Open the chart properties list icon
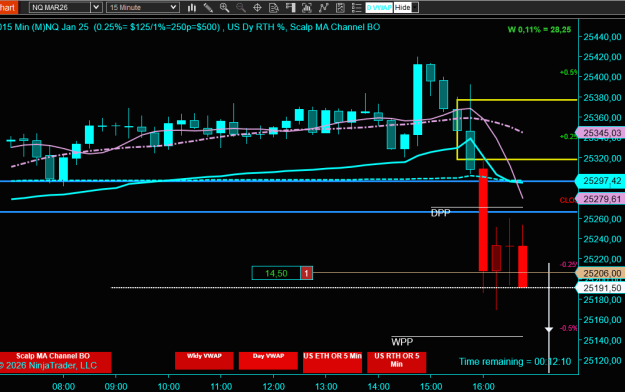625x392 pixels. pos(357,7)
